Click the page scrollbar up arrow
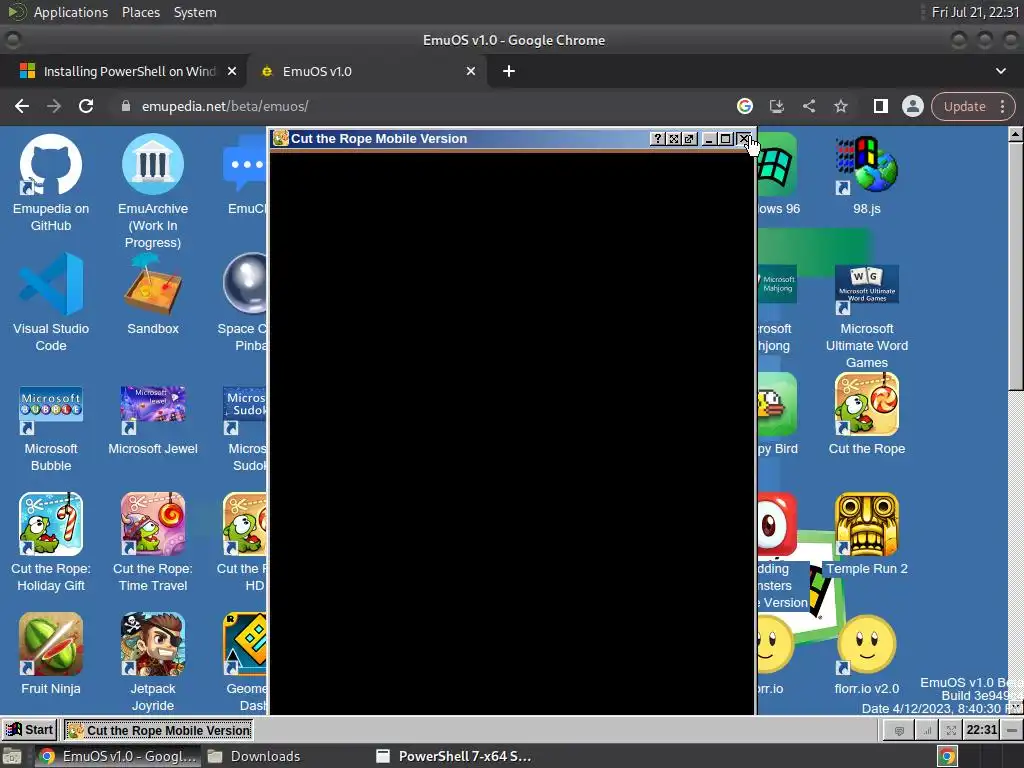 [1016, 135]
